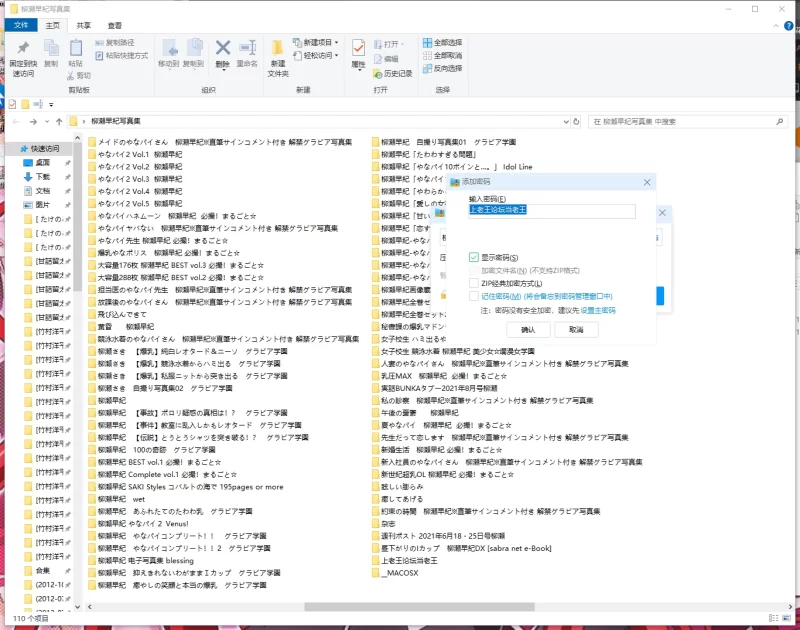
Task: Click quick access toolbar properties icon
Action: point(13,104)
